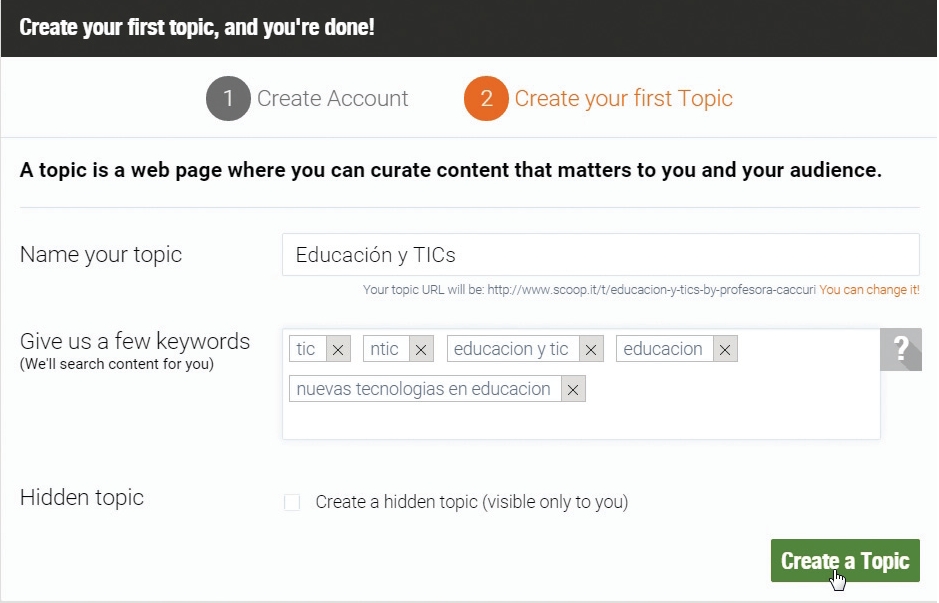Click 'Create a hidden topic' label
Viewport: 939px width, 603px height.
pyautogui.click(x=472, y=502)
